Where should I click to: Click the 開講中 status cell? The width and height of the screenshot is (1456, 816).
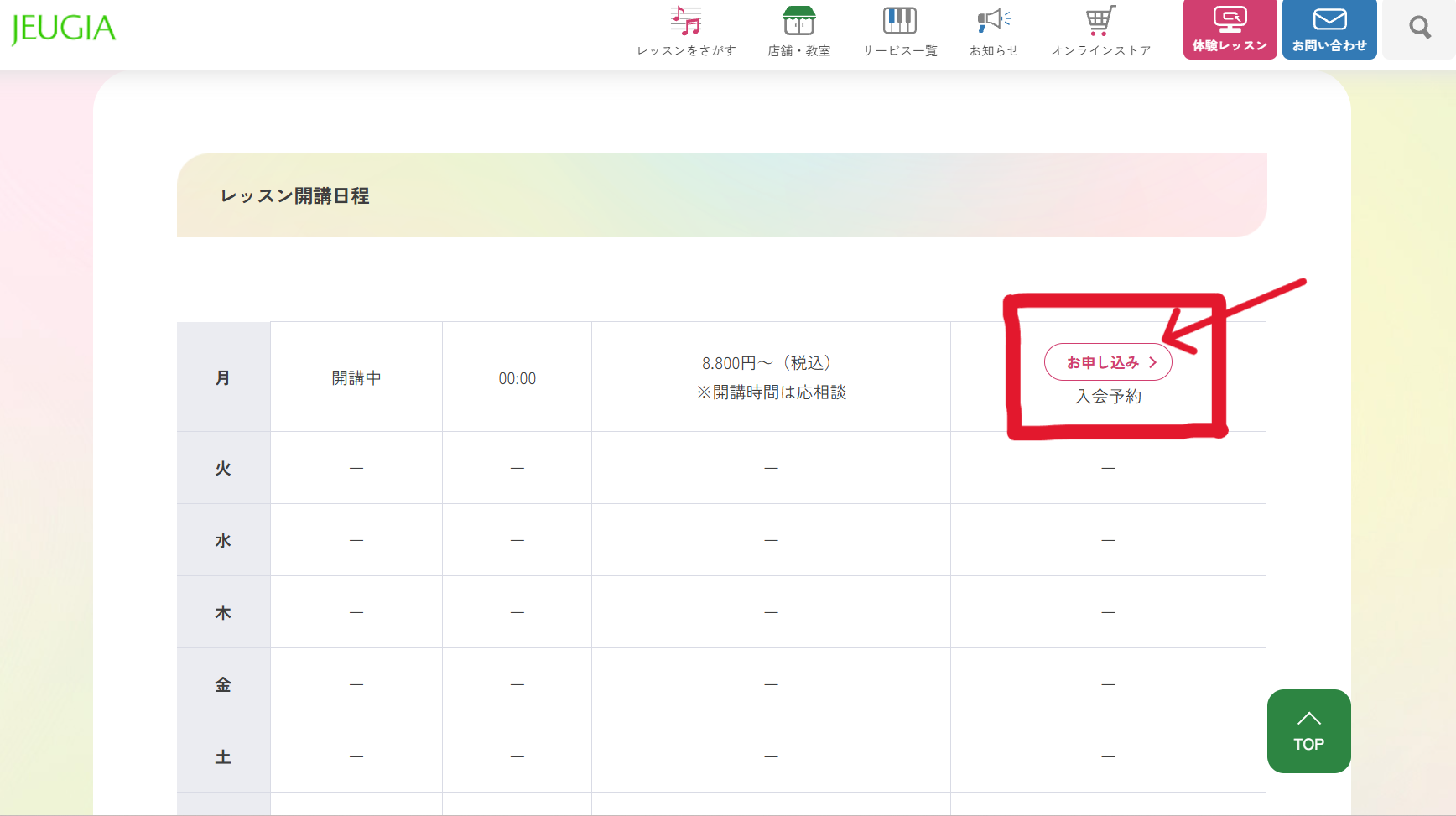point(356,378)
